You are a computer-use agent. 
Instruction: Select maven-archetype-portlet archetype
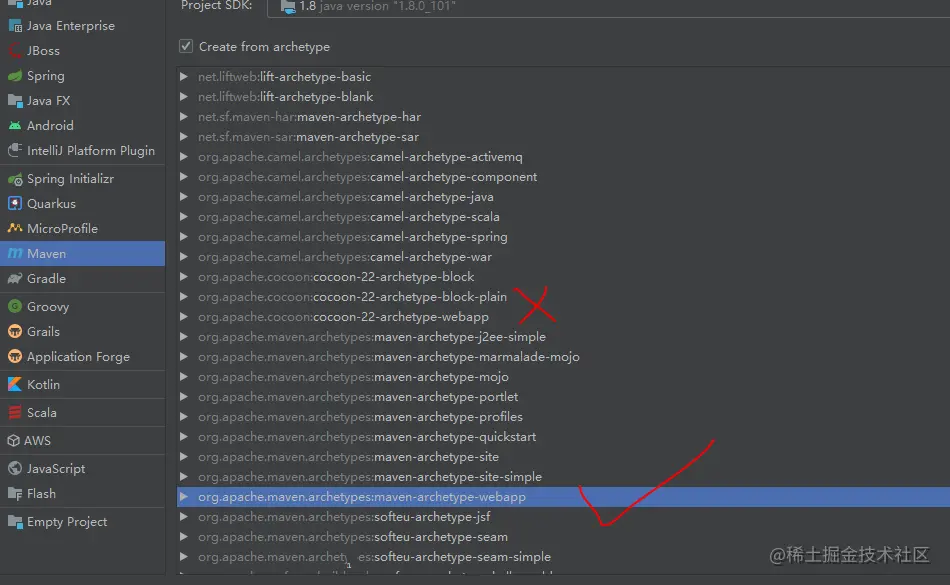pos(357,397)
